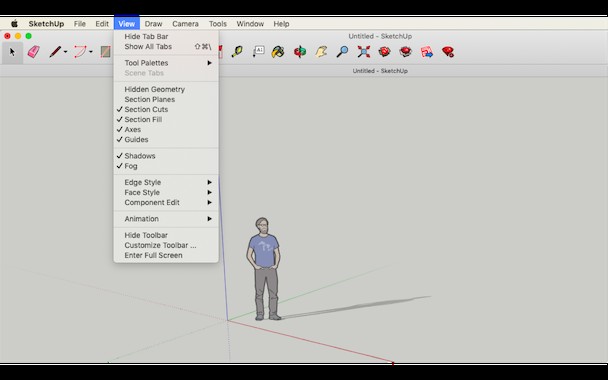608x380 pixels.
Task: Open the Help menu
Action: tap(281, 24)
